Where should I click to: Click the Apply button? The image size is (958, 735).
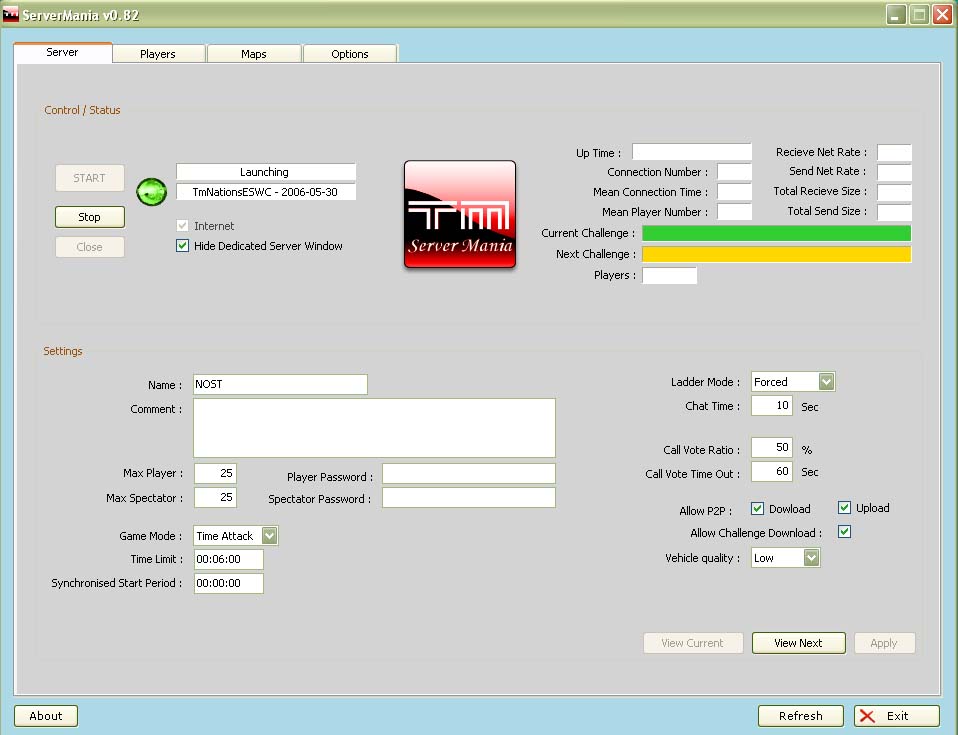(884, 643)
